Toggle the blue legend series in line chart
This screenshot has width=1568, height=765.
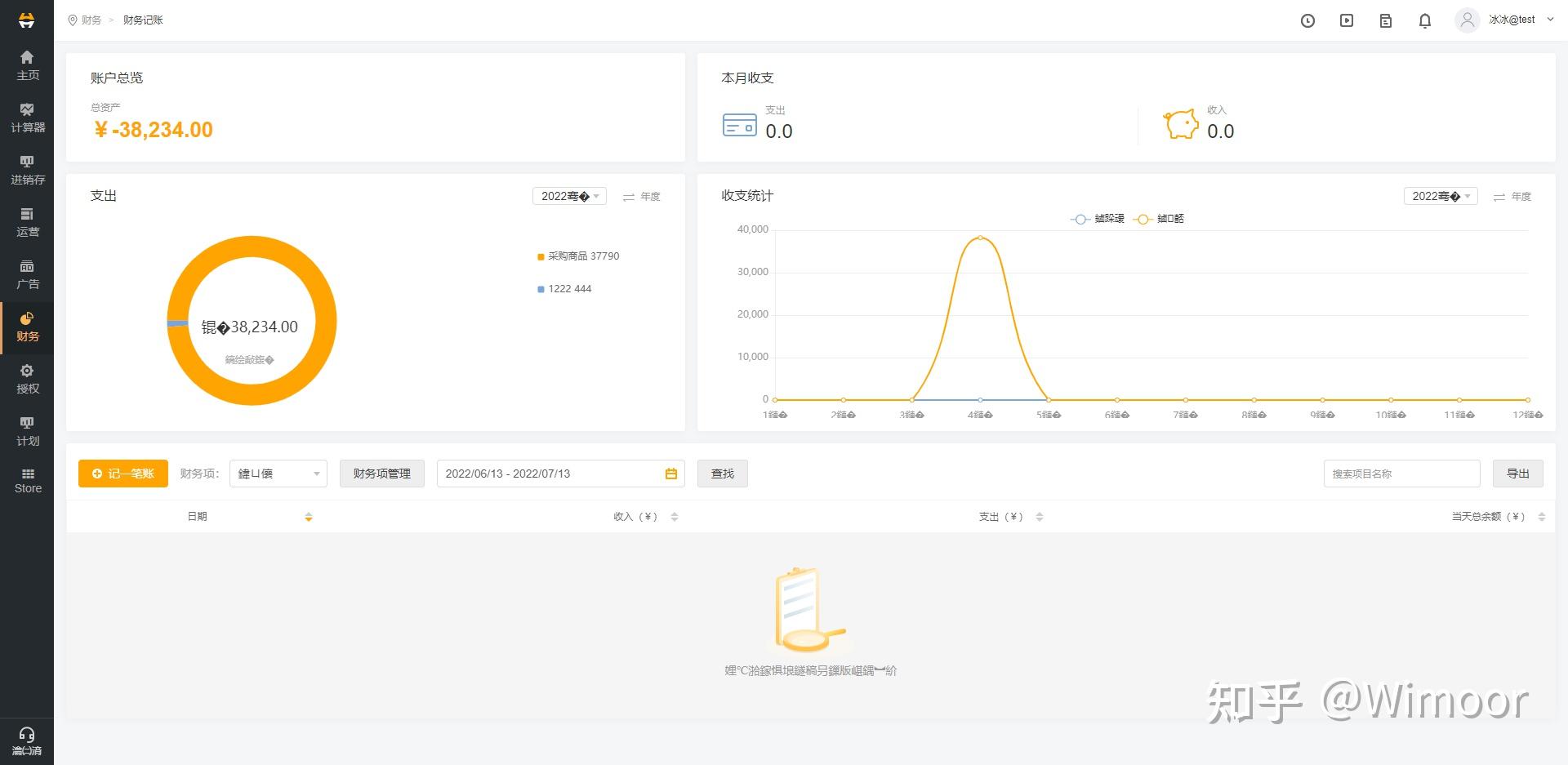pos(1097,219)
